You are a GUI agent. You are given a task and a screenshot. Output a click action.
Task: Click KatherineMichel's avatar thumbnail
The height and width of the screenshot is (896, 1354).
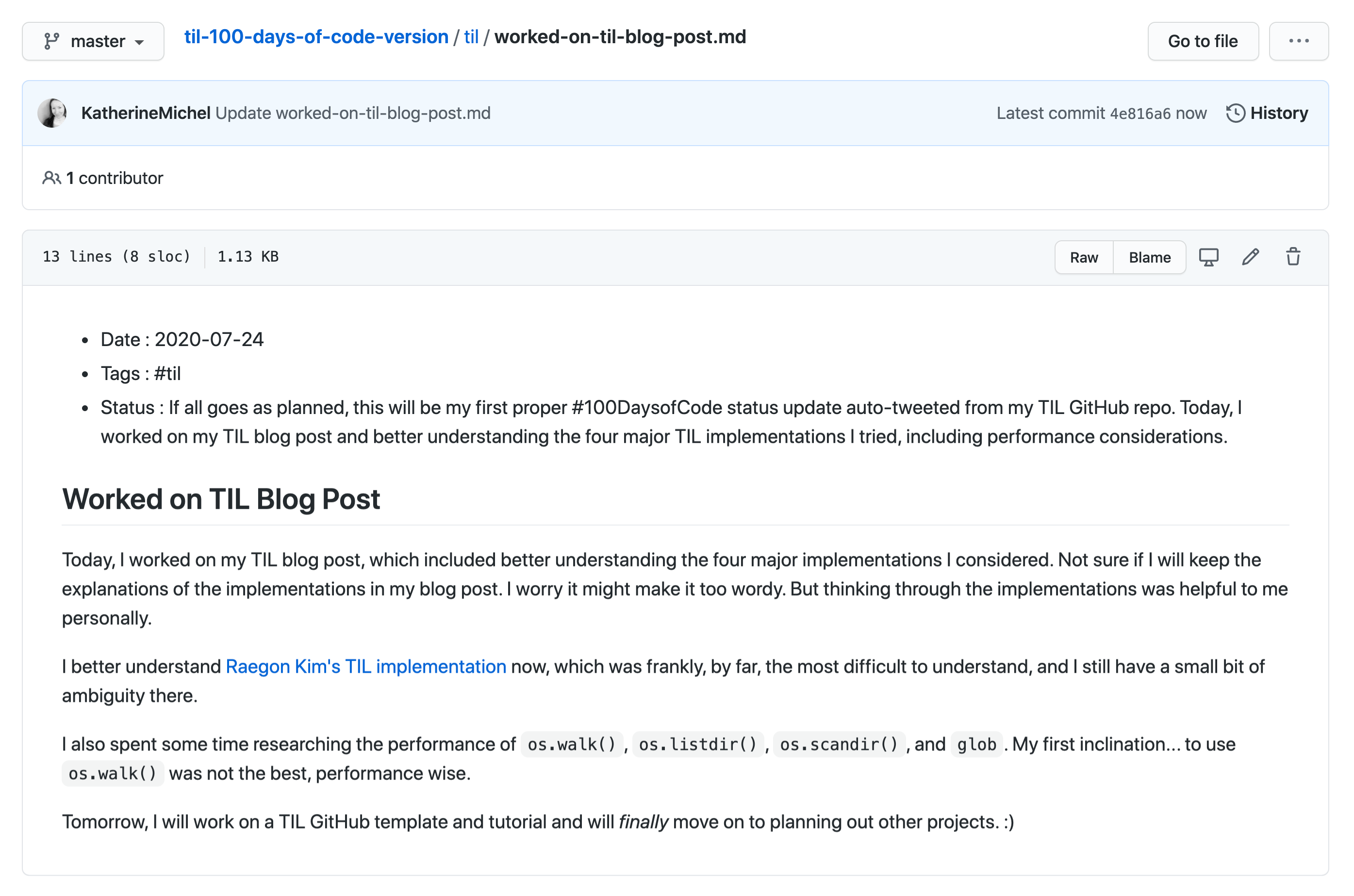coord(52,113)
